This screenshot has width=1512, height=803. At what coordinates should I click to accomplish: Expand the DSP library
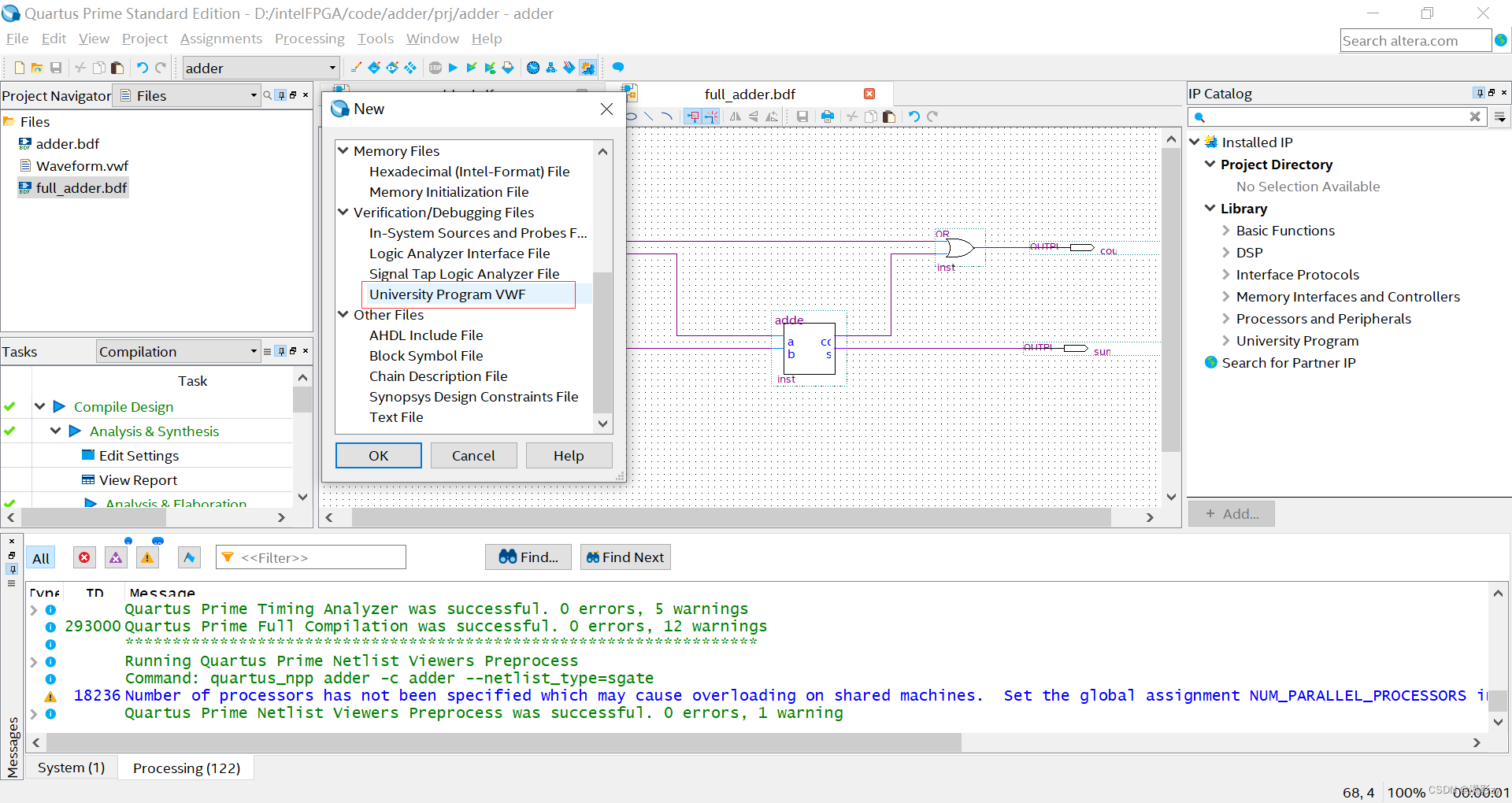[1226, 253]
